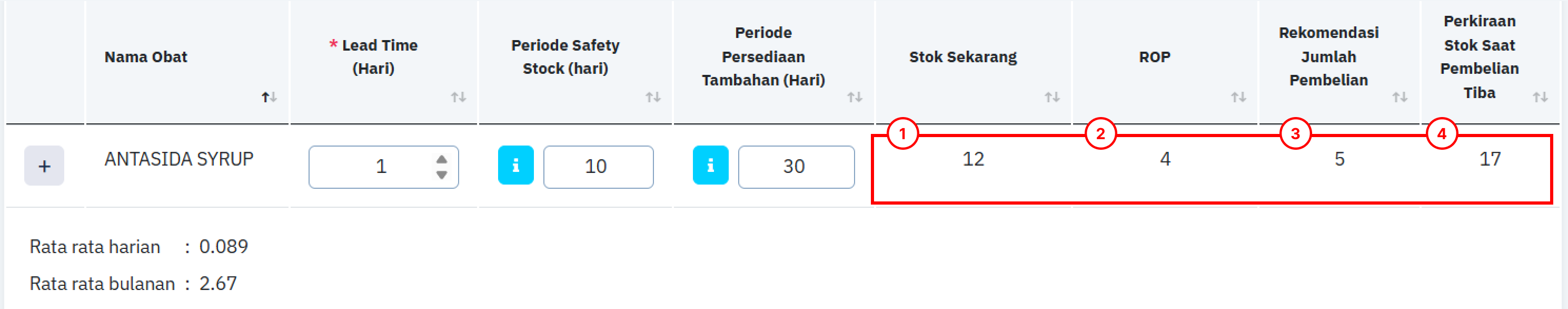Click the Lead Time input field
Screen dimensions: 1568x309
[371, 167]
